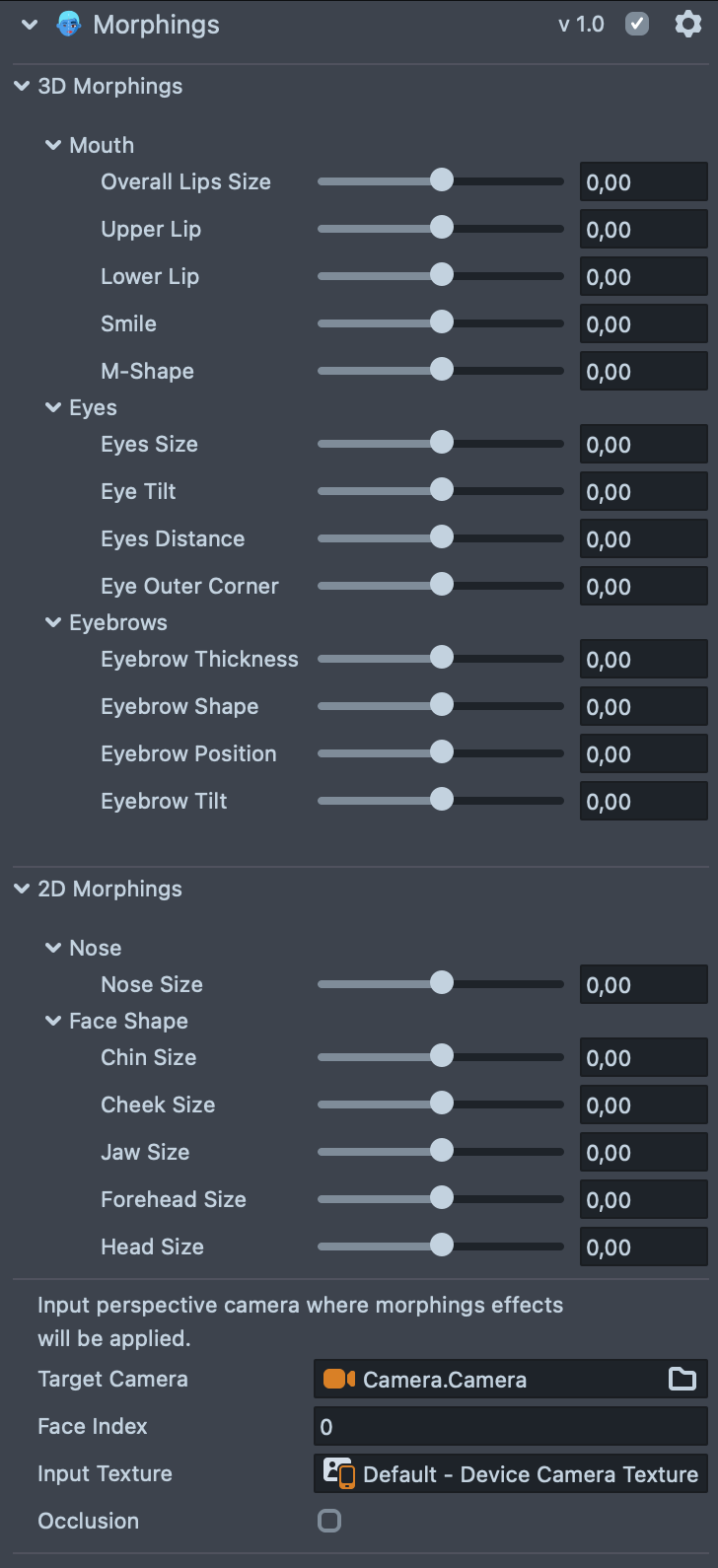Click the folder icon in Target Camera field
718x1568 pixels.
[x=682, y=1379]
